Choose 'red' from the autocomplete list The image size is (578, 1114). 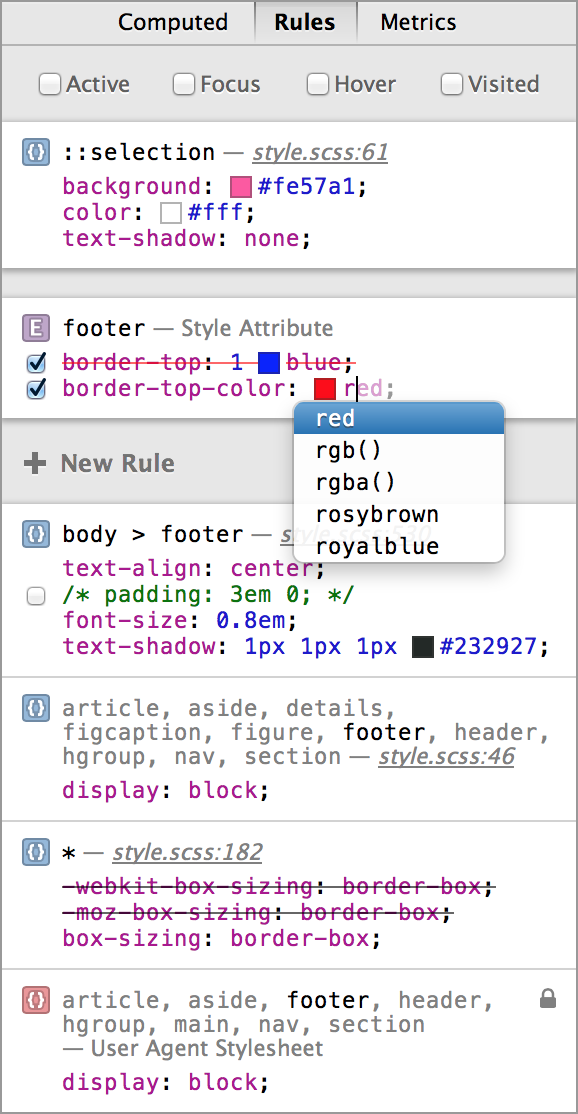tap(399, 418)
